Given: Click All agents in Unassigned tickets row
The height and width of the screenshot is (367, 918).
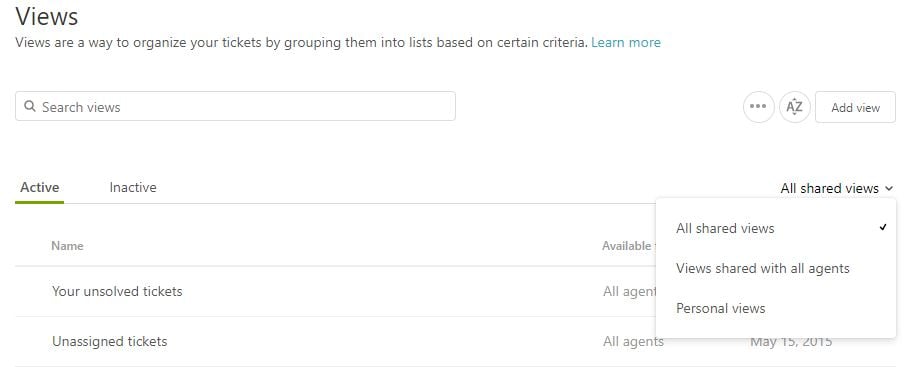Looking at the screenshot, I should (633, 341).
